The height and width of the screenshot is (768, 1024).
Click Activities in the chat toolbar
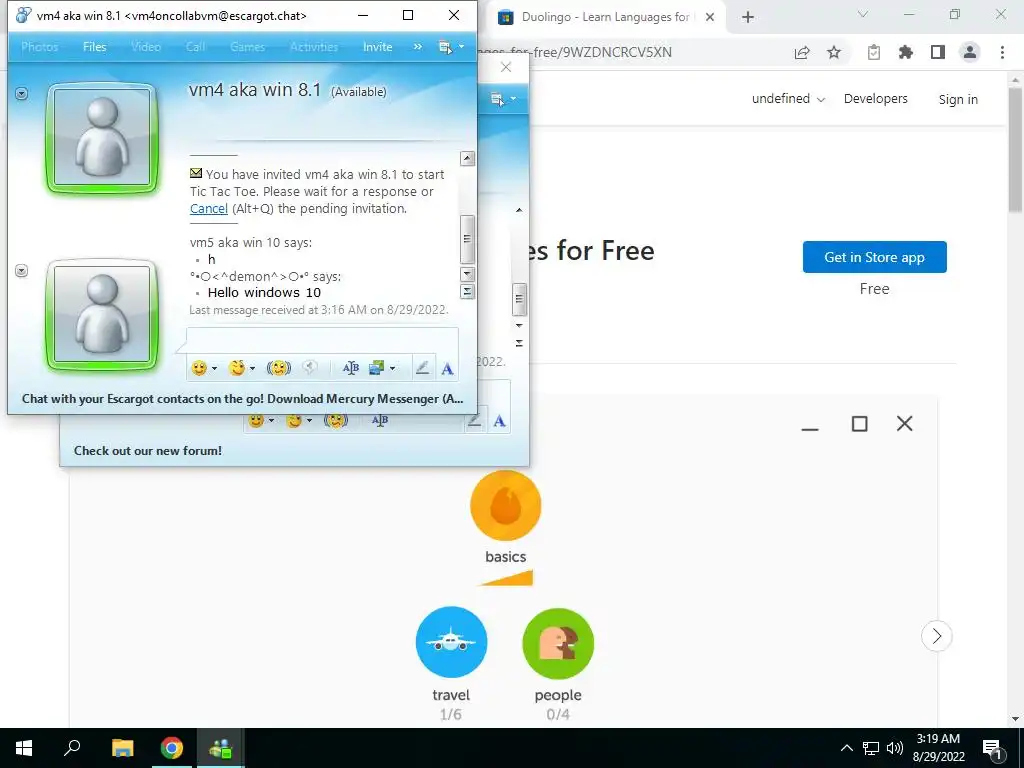314,47
